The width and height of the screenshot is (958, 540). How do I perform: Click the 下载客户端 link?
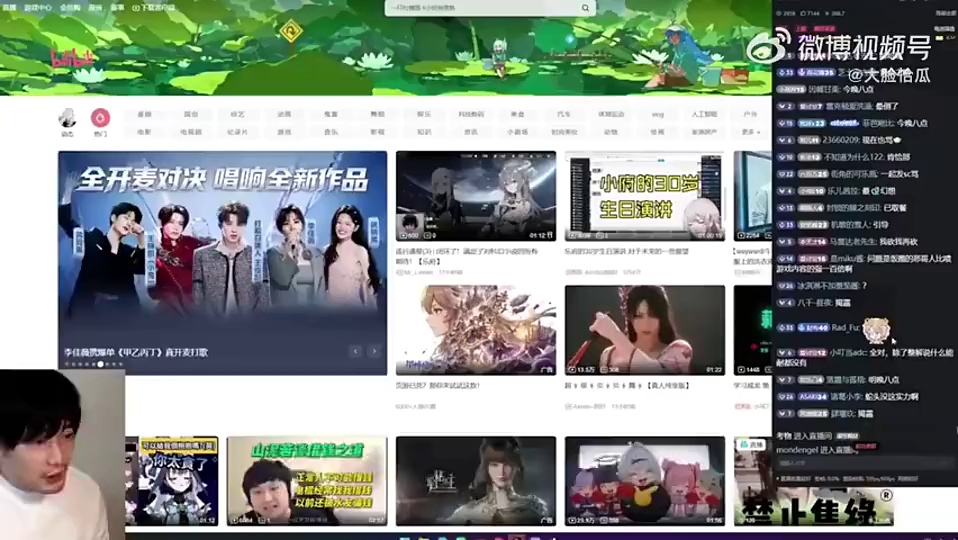coord(153,8)
